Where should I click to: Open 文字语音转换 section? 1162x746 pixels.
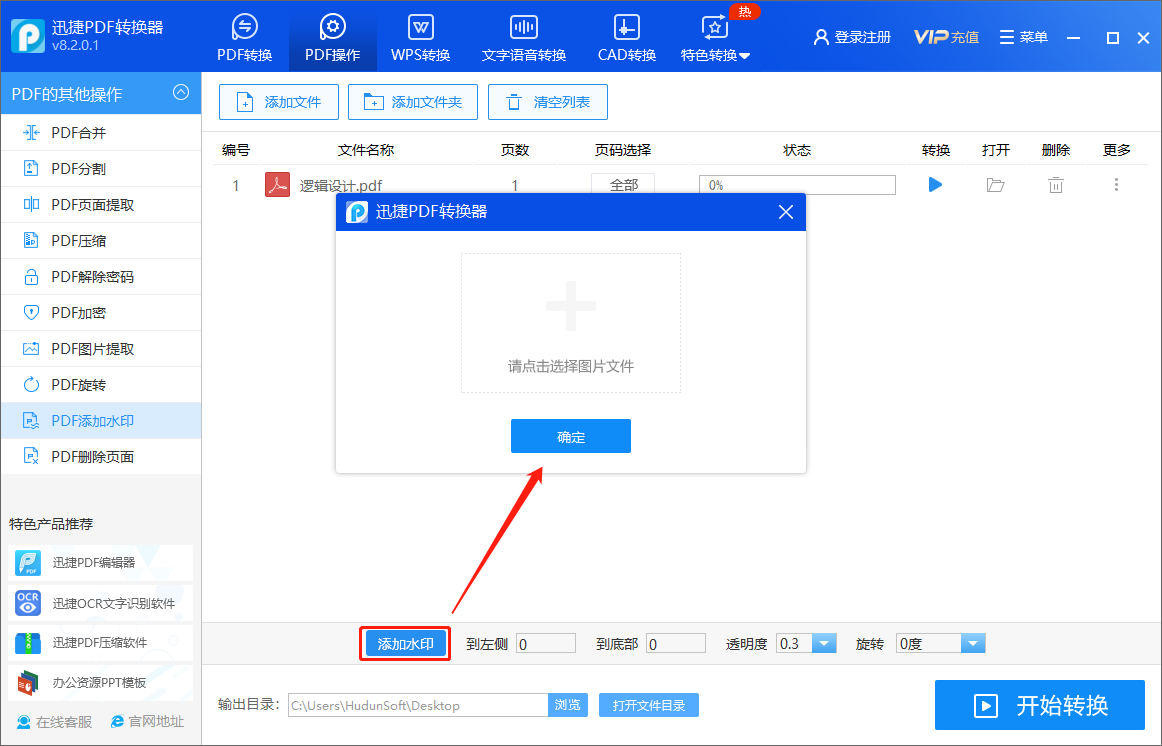click(x=523, y=37)
